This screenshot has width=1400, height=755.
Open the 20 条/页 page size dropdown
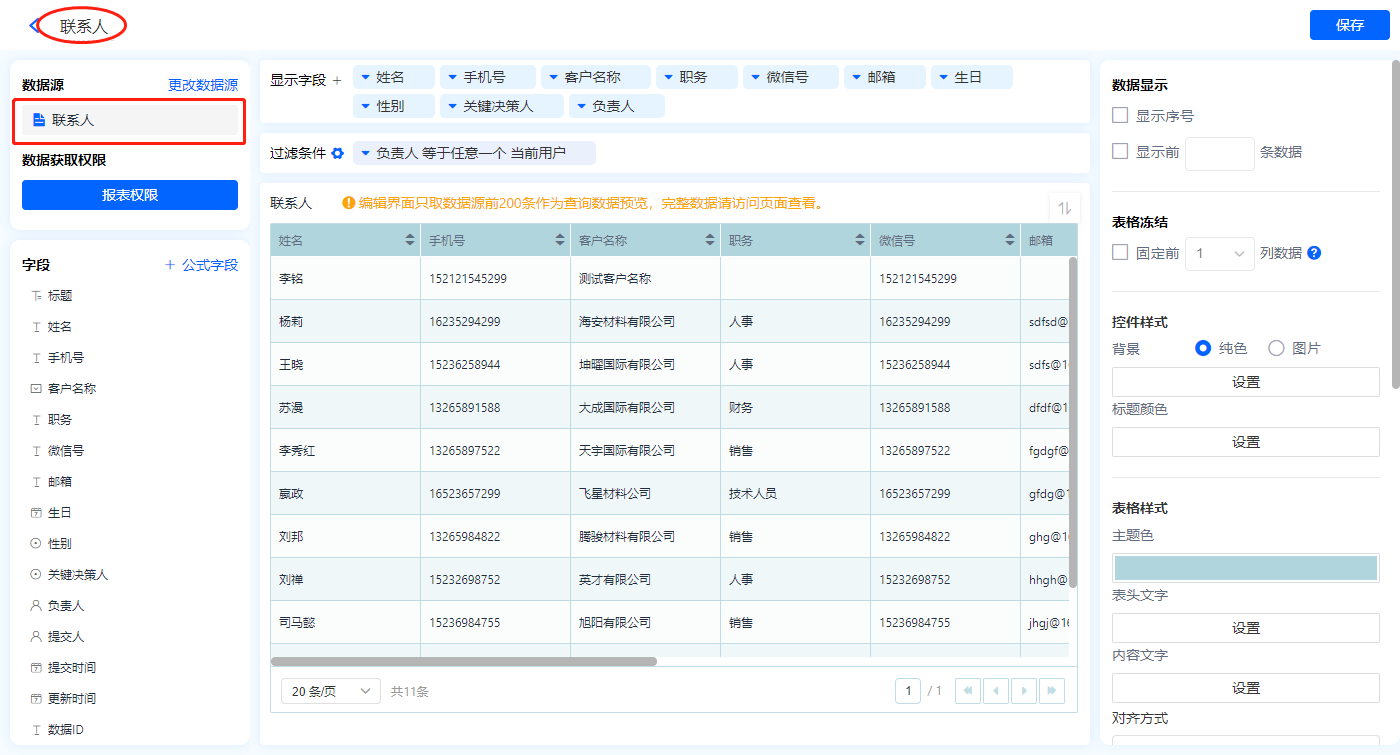330,691
